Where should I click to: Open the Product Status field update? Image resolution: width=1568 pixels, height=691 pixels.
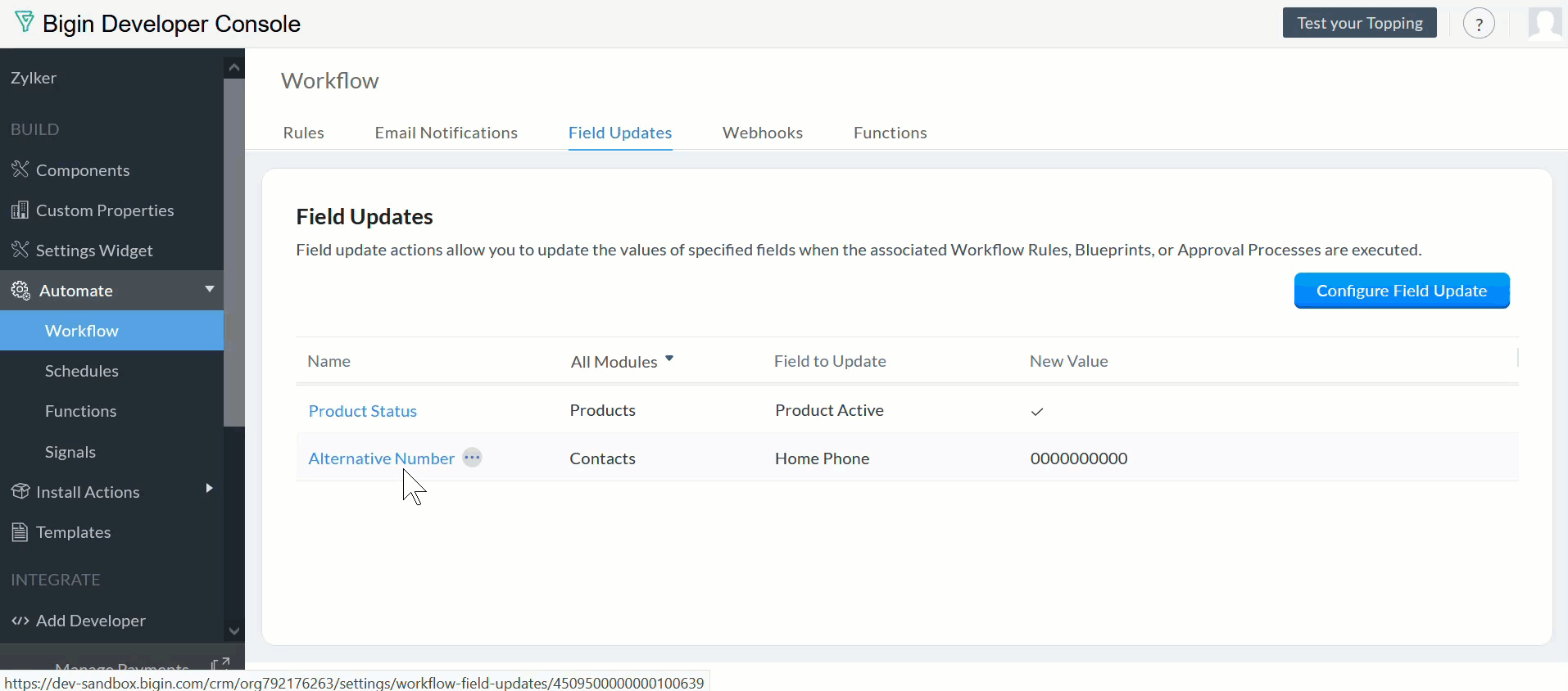click(363, 411)
